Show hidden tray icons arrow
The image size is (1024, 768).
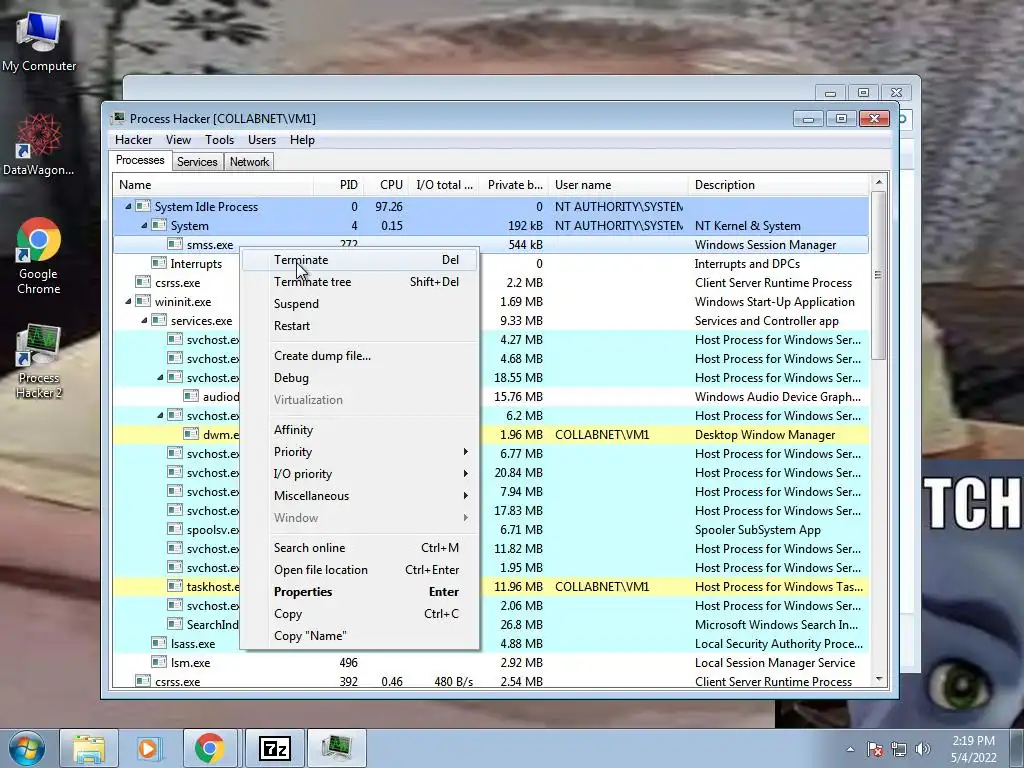click(850, 749)
